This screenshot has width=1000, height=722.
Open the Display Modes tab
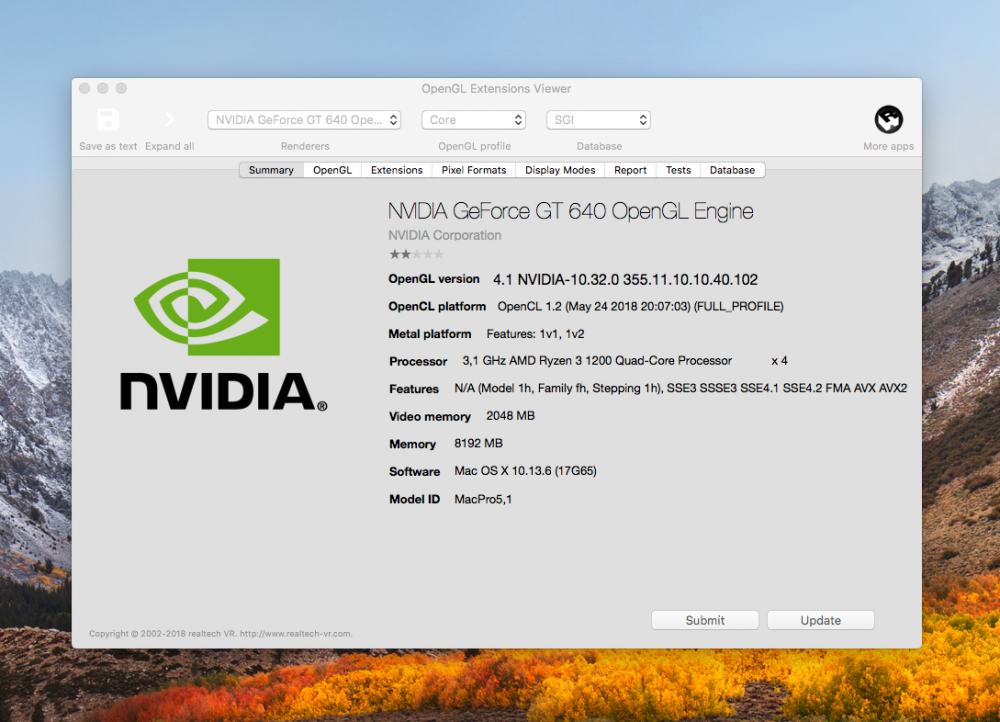pyautogui.click(x=560, y=170)
